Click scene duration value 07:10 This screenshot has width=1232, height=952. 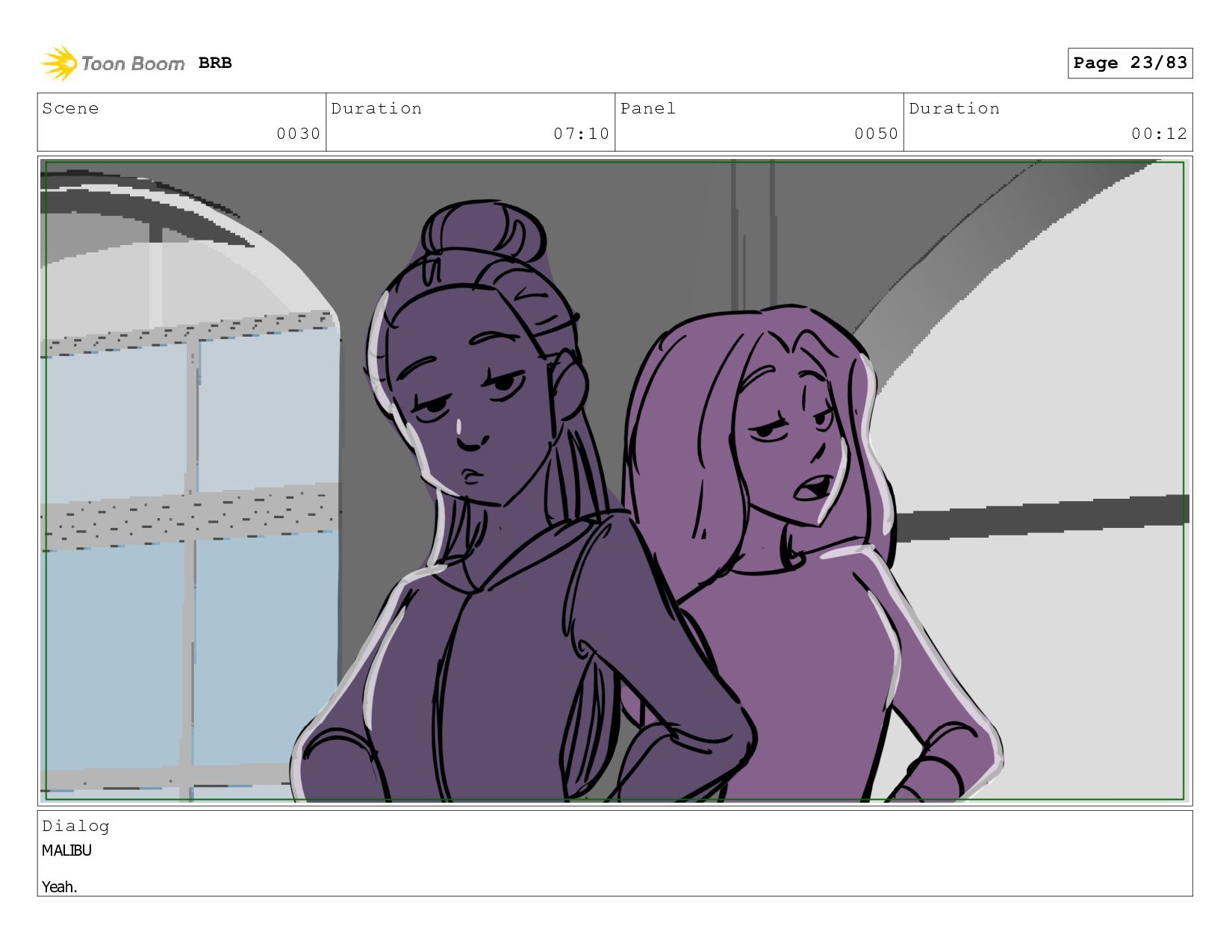581,134
